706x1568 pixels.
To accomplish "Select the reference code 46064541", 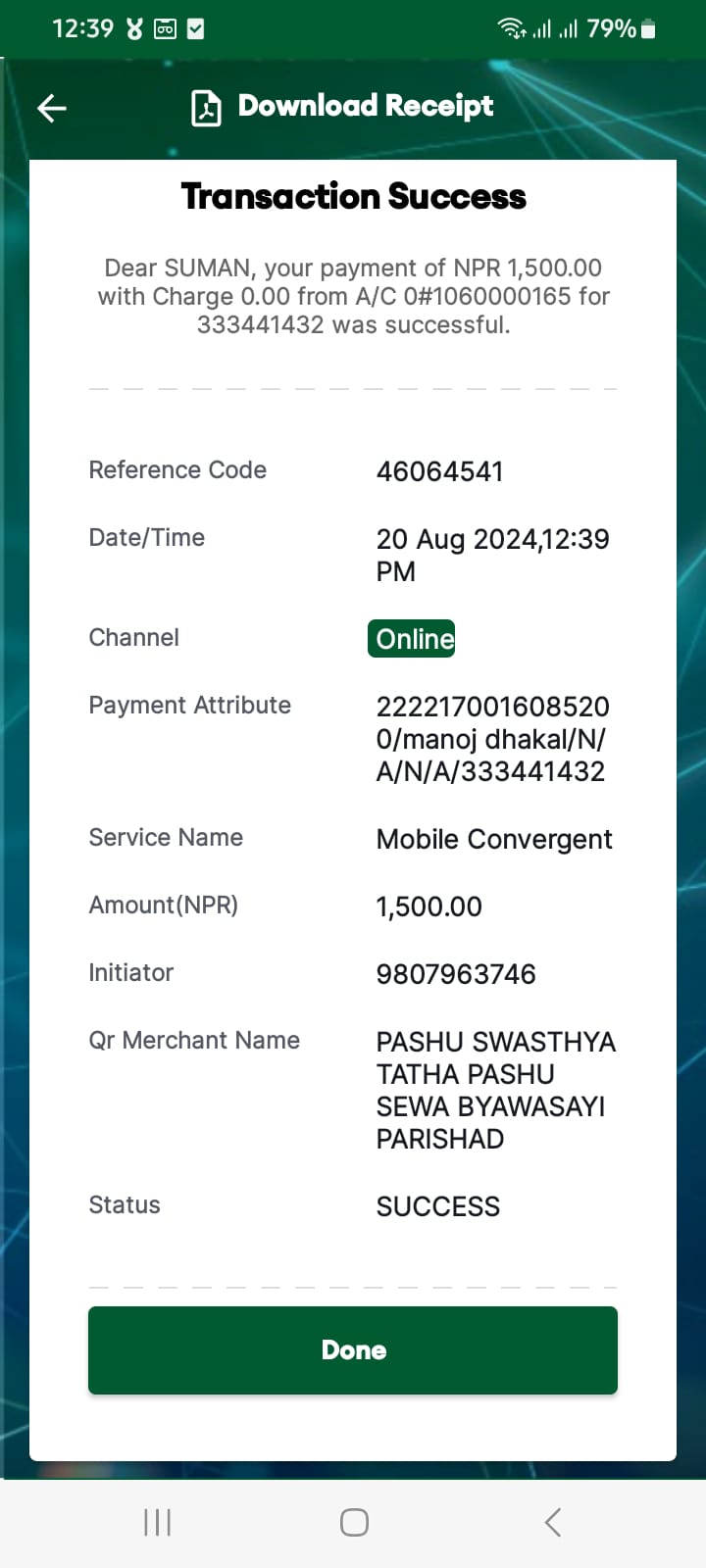I will point(439,471).
